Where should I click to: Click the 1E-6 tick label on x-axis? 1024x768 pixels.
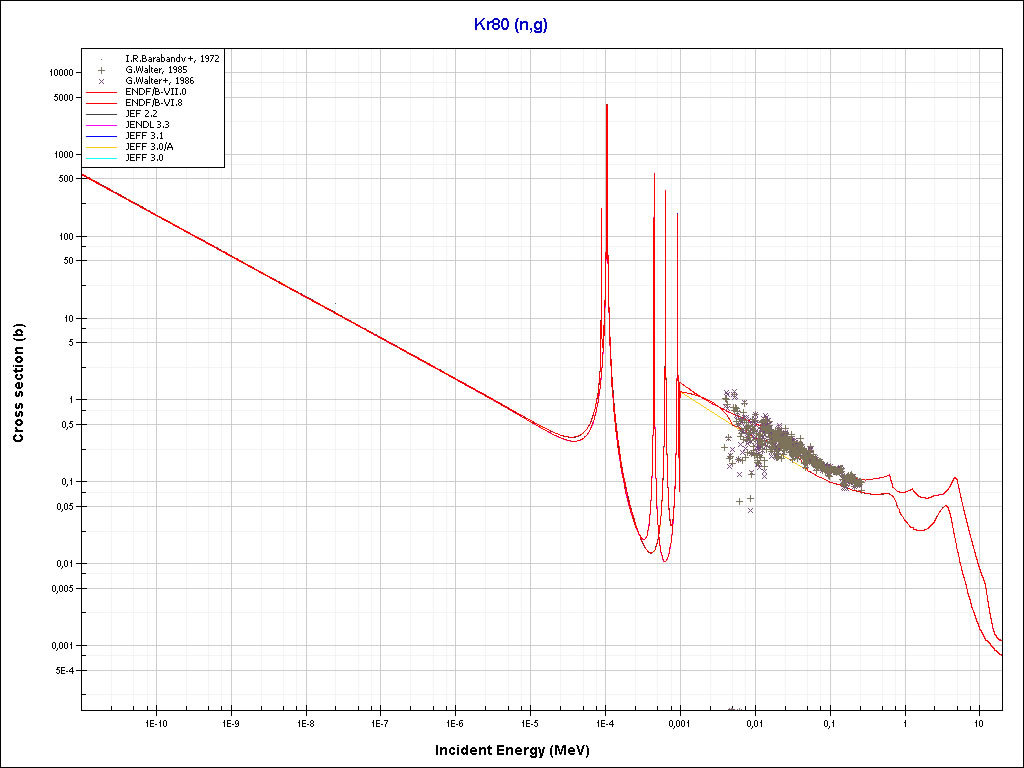click(455, 722)
